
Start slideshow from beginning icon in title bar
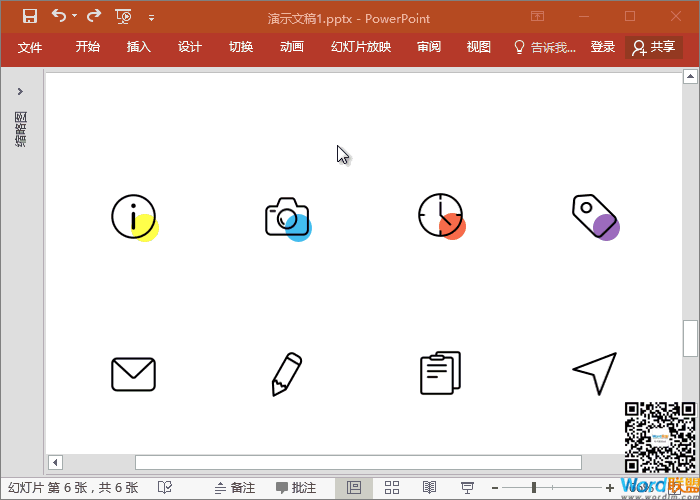point(124,16)
